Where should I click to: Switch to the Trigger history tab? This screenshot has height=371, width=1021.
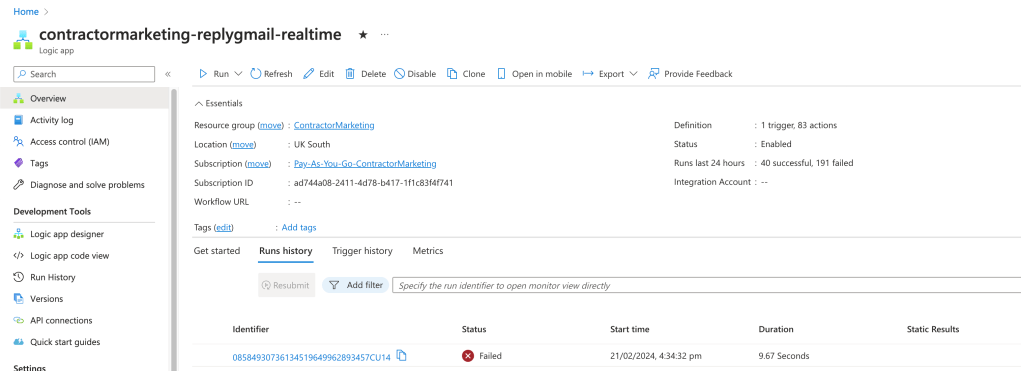click(x=362, y=251)
